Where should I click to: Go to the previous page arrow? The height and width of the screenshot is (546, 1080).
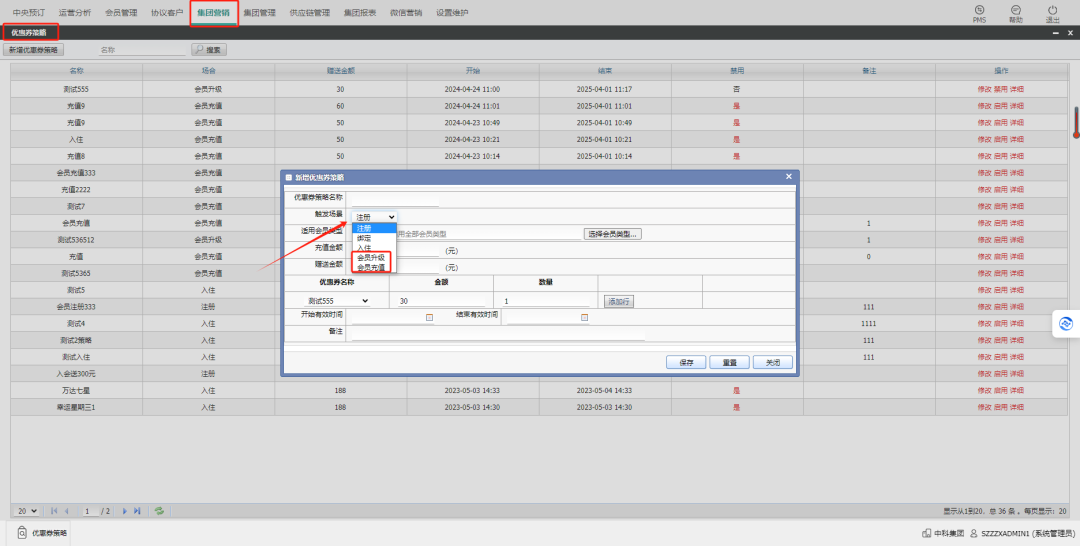tap(67, 511)
